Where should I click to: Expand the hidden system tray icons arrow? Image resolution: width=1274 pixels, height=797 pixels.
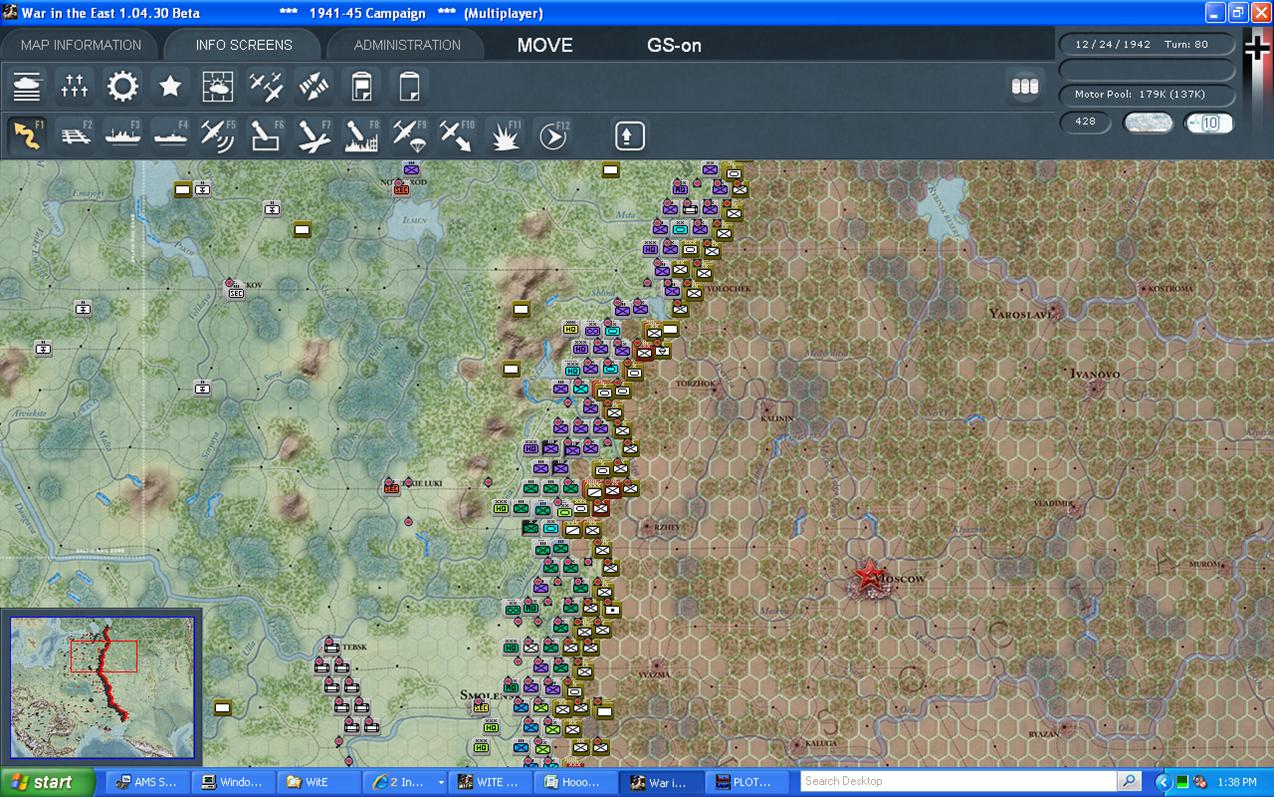pyautogui.click(x=1163, y=782)
